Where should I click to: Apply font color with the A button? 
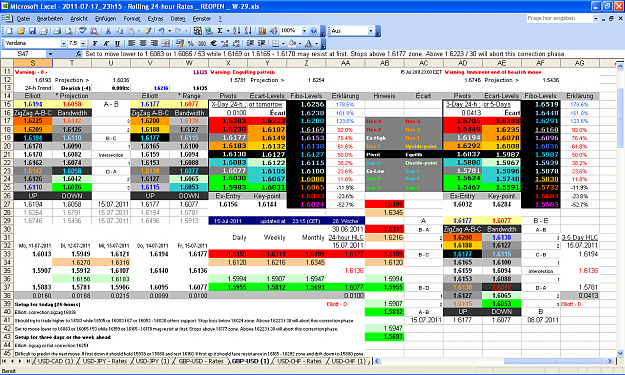pos(309,43)
